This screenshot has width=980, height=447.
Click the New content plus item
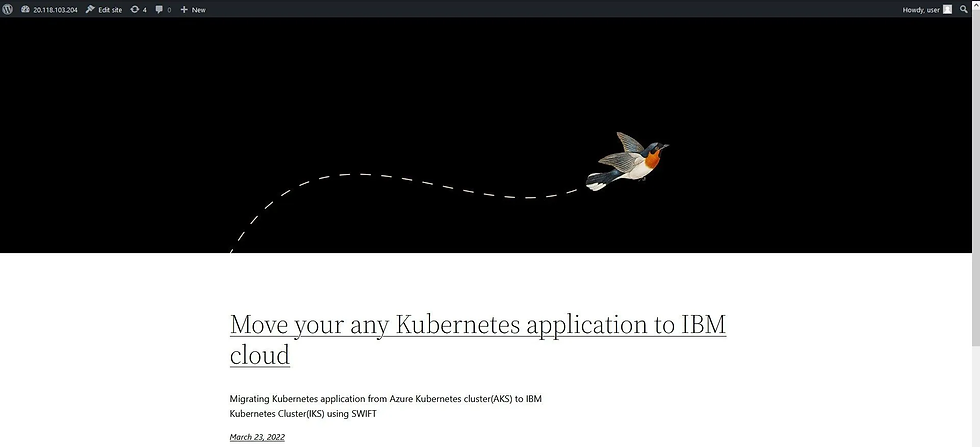coord(192,9)
